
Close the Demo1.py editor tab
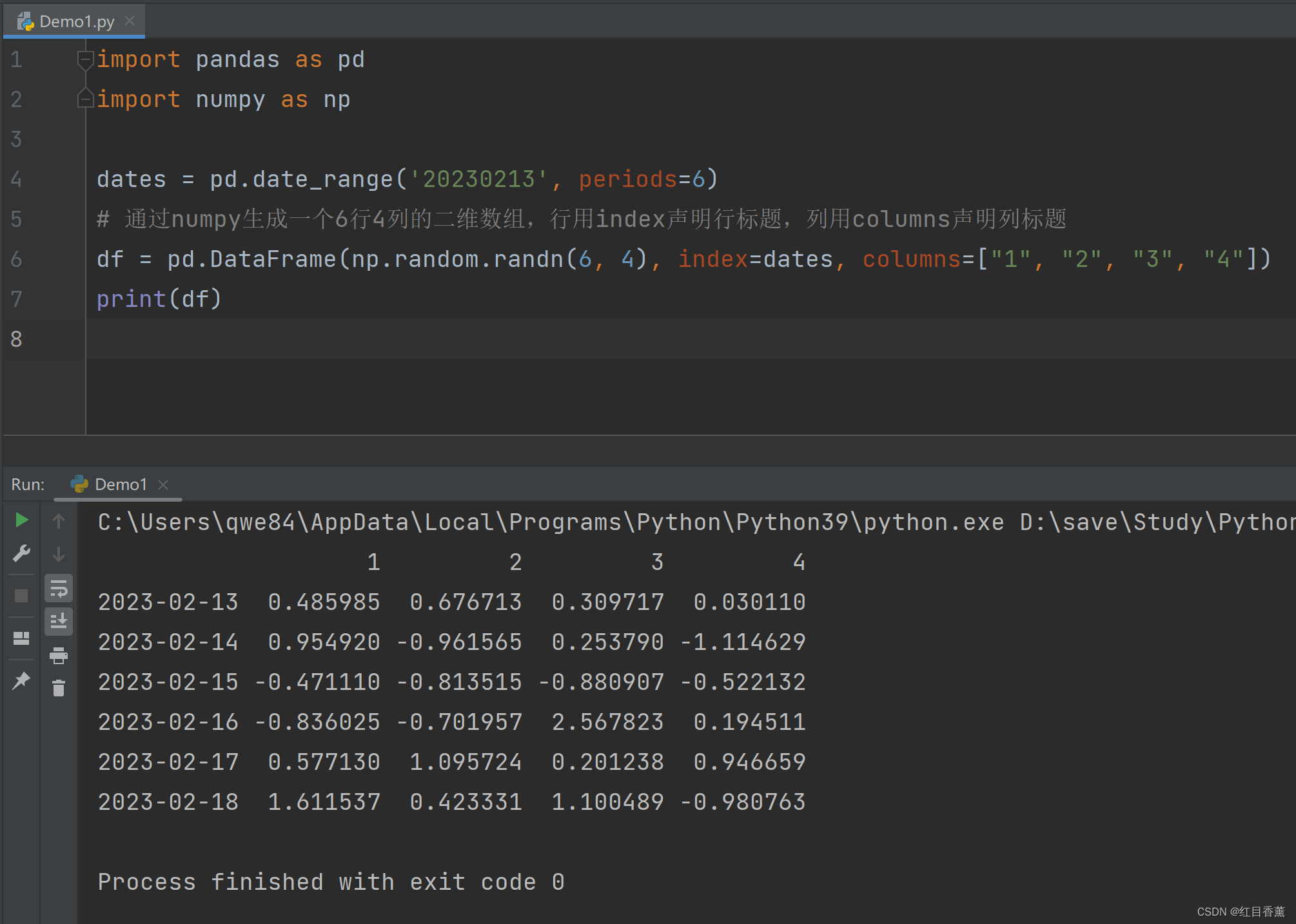tap(130, 21)
